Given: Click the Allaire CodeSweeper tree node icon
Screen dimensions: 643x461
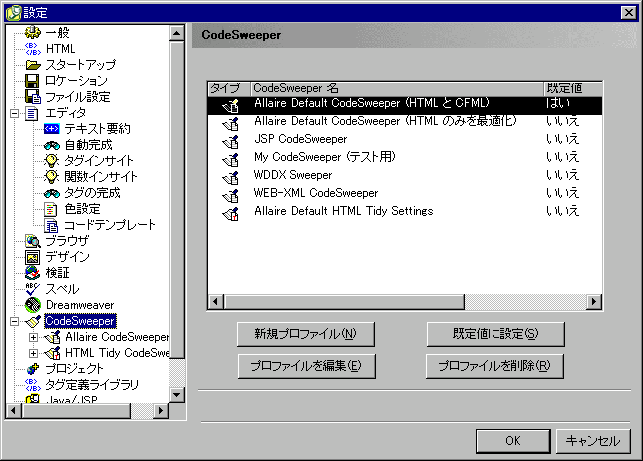Looking at the screenshot, I should point(52,337).
